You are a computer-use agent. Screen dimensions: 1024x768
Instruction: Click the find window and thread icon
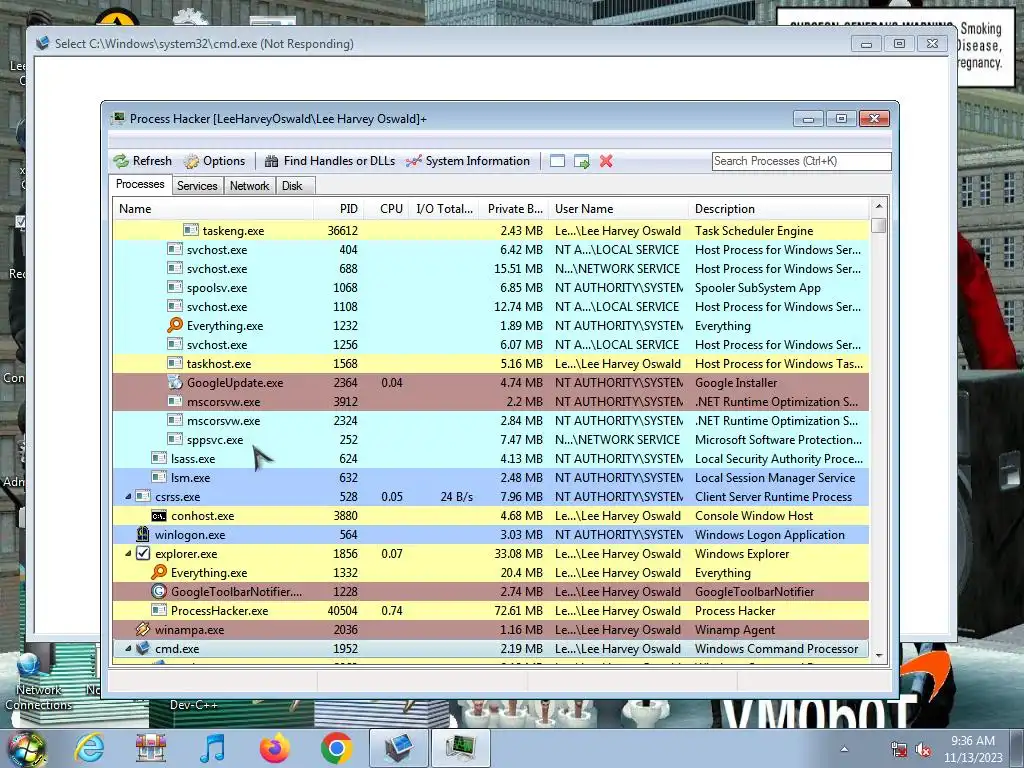[x=581, y=161]
